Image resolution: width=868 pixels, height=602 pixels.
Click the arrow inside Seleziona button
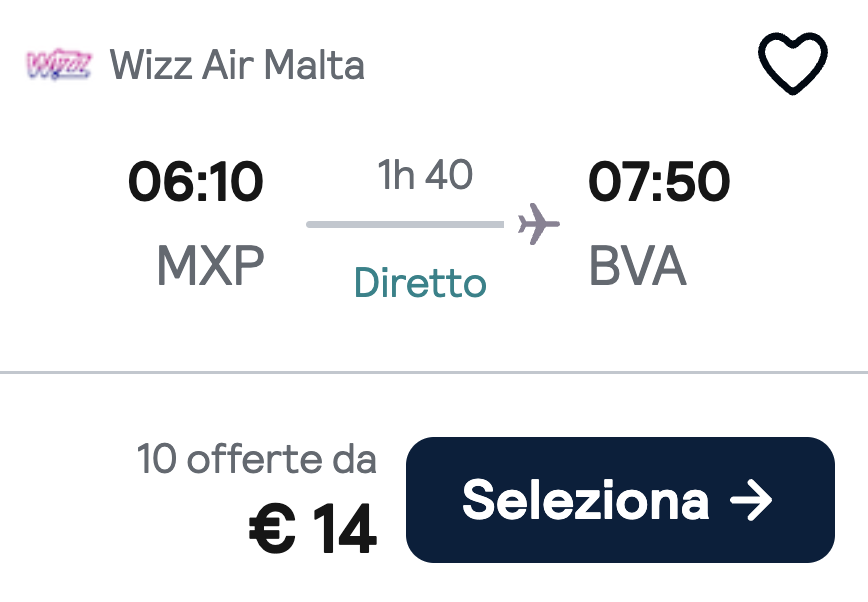click(x=751, y=500)
